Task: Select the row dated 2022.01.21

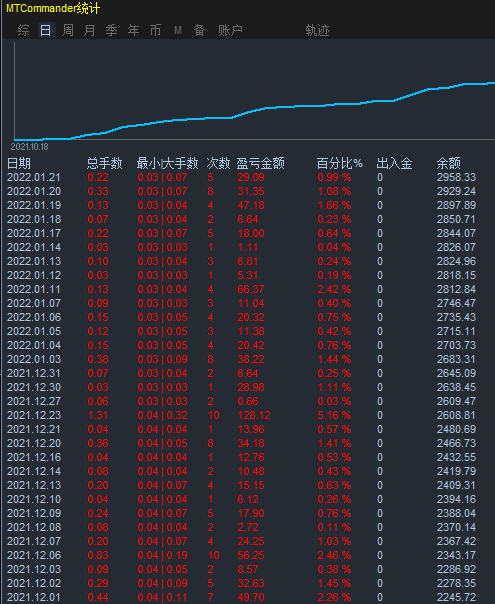Action: [242, 178]
